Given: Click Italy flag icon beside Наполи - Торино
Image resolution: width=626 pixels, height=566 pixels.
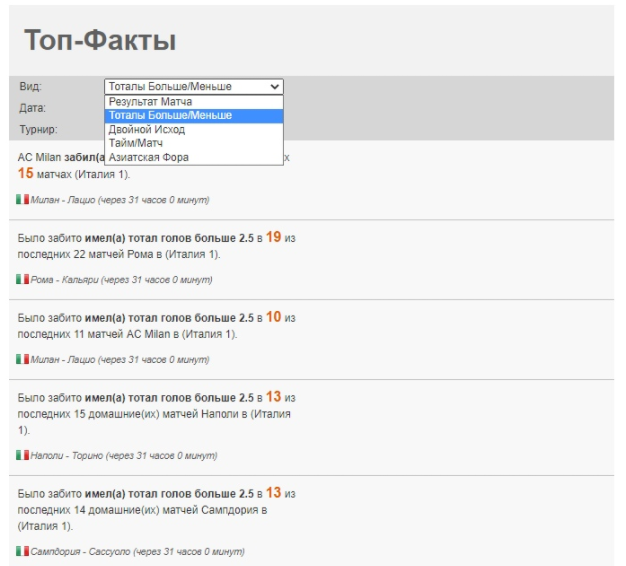Looking at the screenshot, I should 22,455.
